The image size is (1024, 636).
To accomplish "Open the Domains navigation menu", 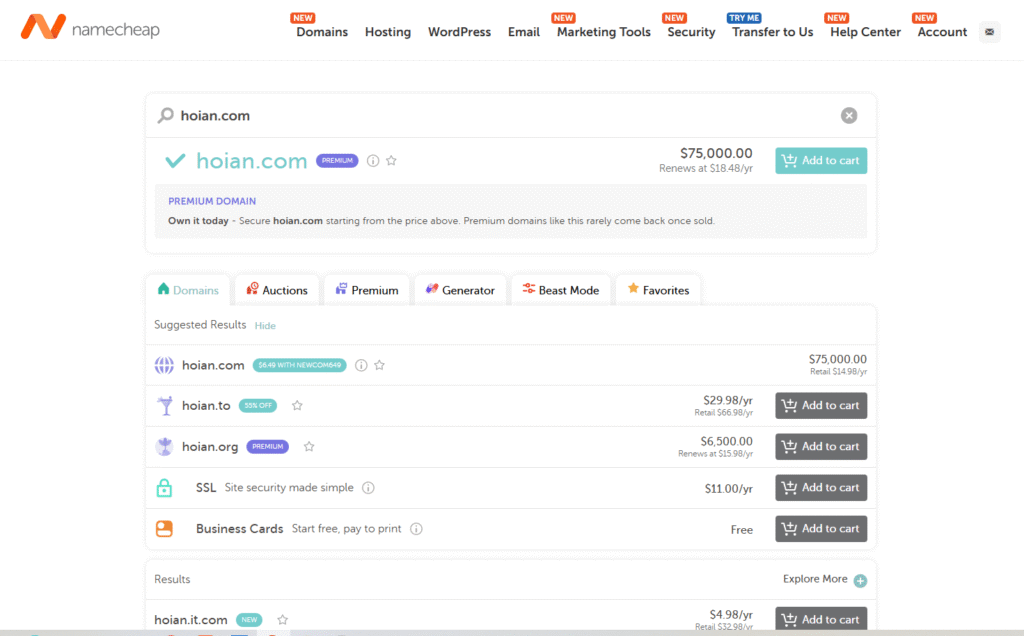I will pyautogui.click(x=322, y=32).
